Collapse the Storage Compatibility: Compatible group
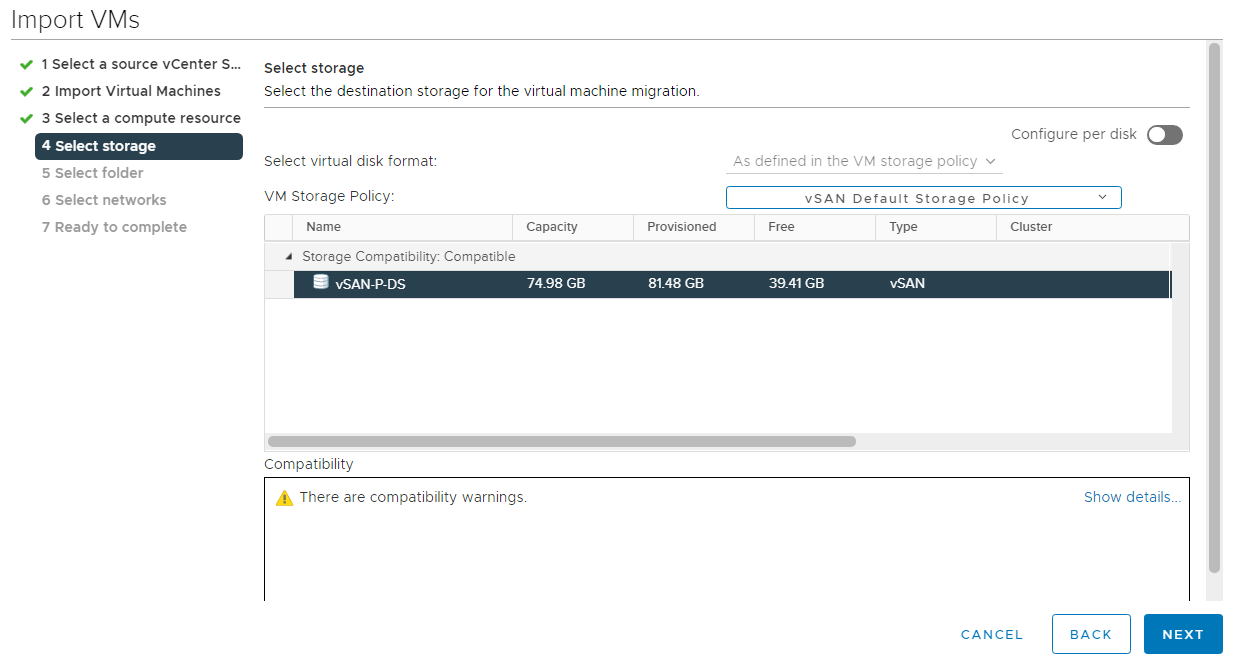Screen dimensions: 1236x657 (x=289, y=257)
